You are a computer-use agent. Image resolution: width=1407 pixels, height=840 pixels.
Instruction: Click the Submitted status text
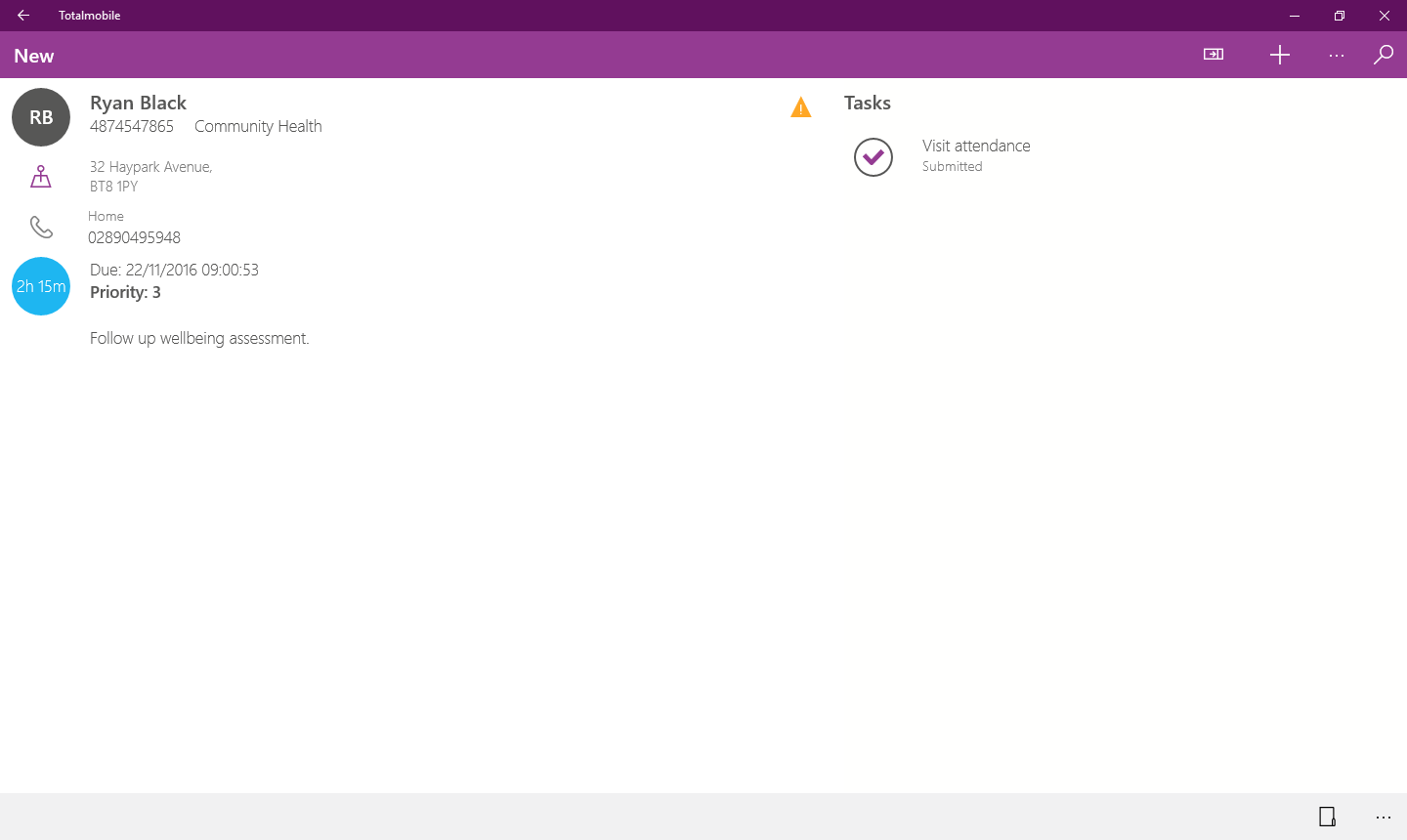coord(953,166)
